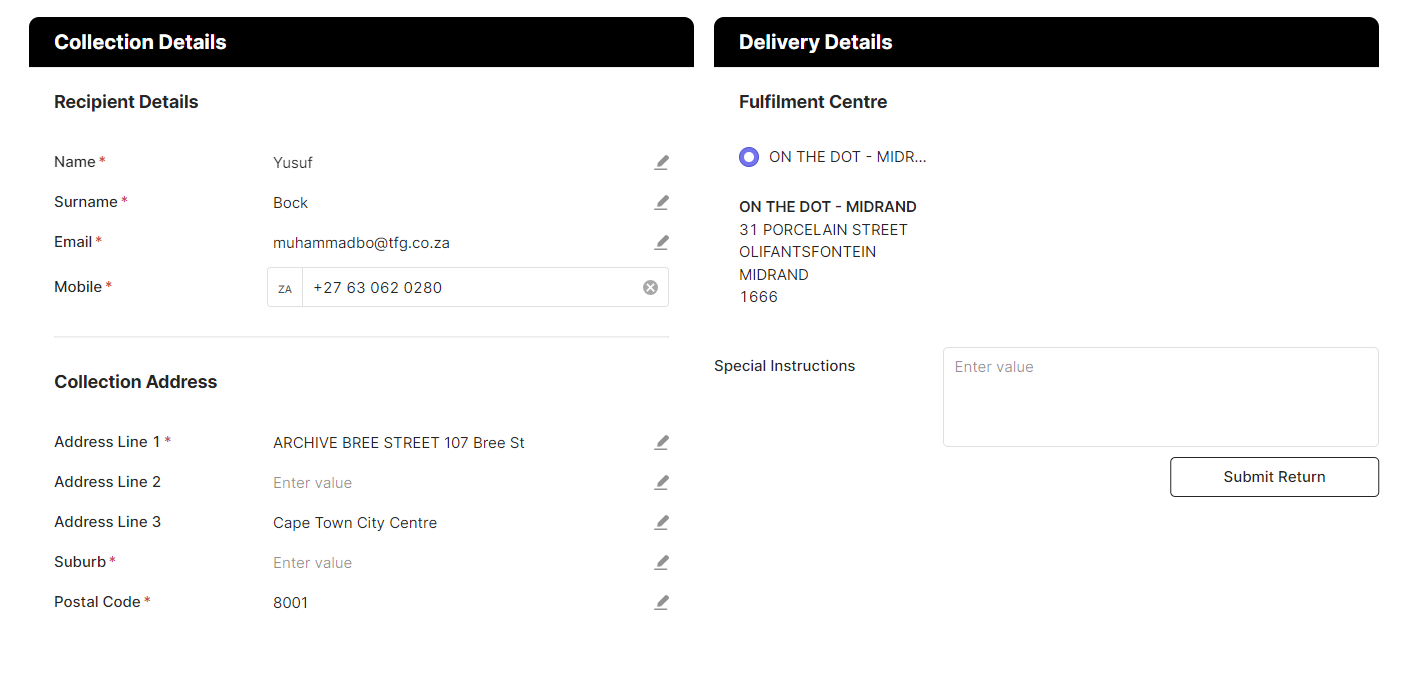
Task: Edit the Postal Code via pencil icon
Action: [661, 602]
